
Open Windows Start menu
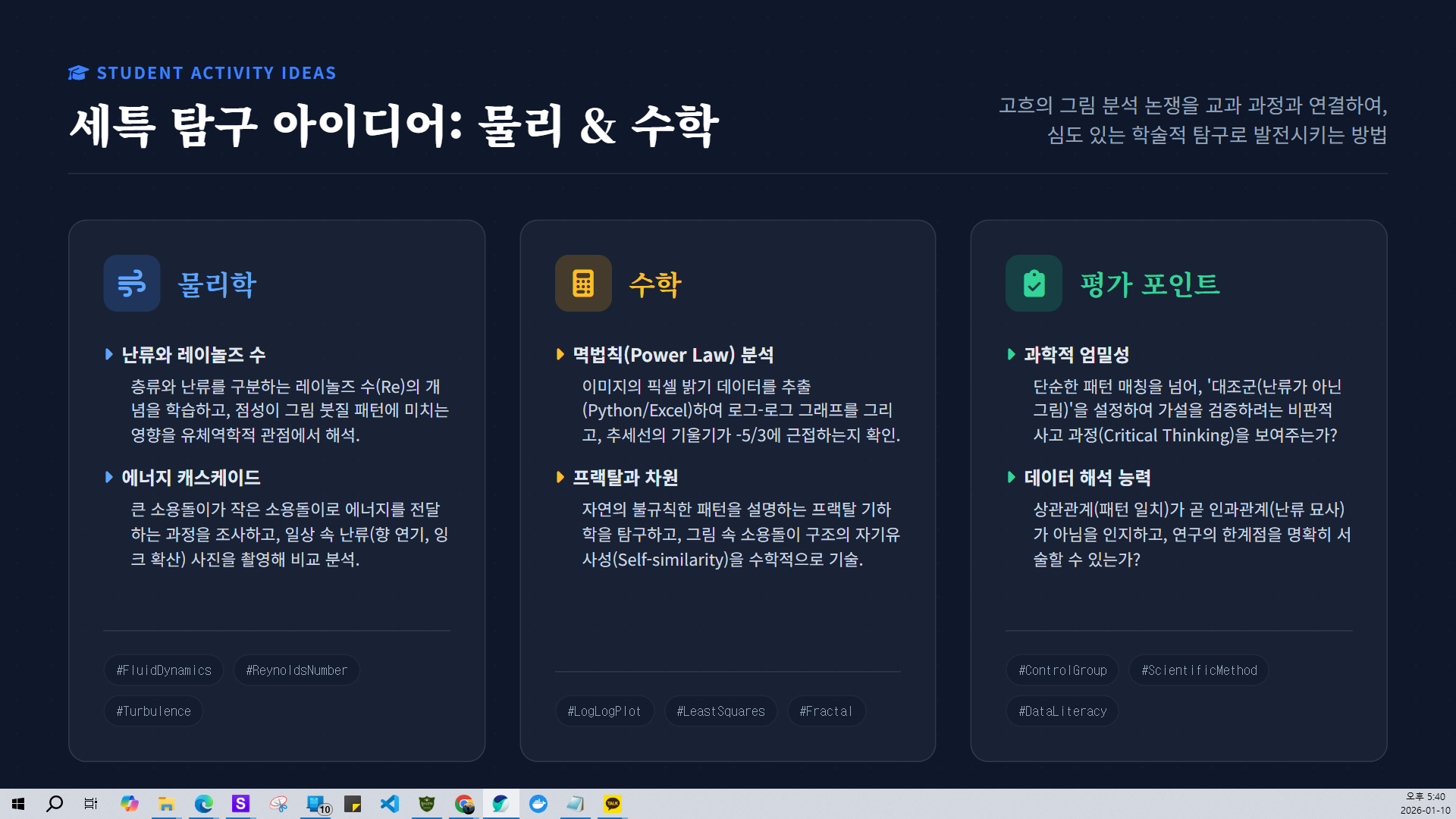click(18, 804)
